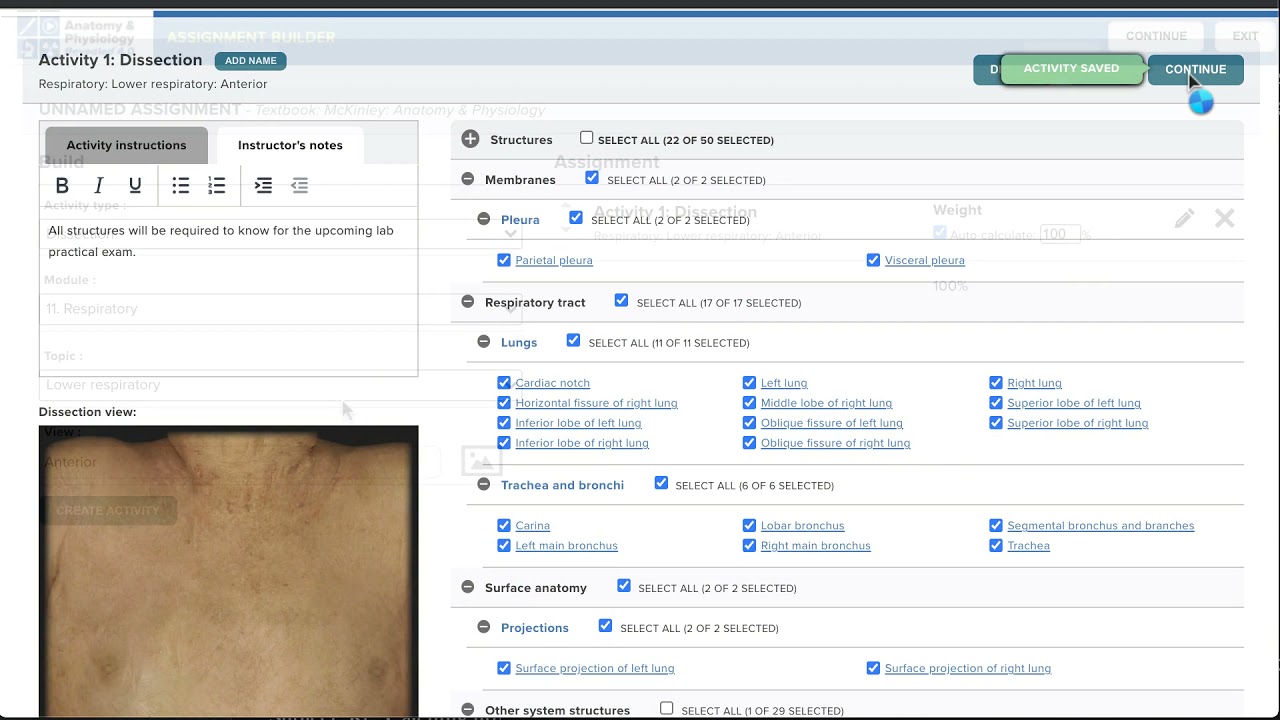1280x720 pixels.
Task: Uncheck the Right main bronchus checkbox
Action: click(749, 546)
